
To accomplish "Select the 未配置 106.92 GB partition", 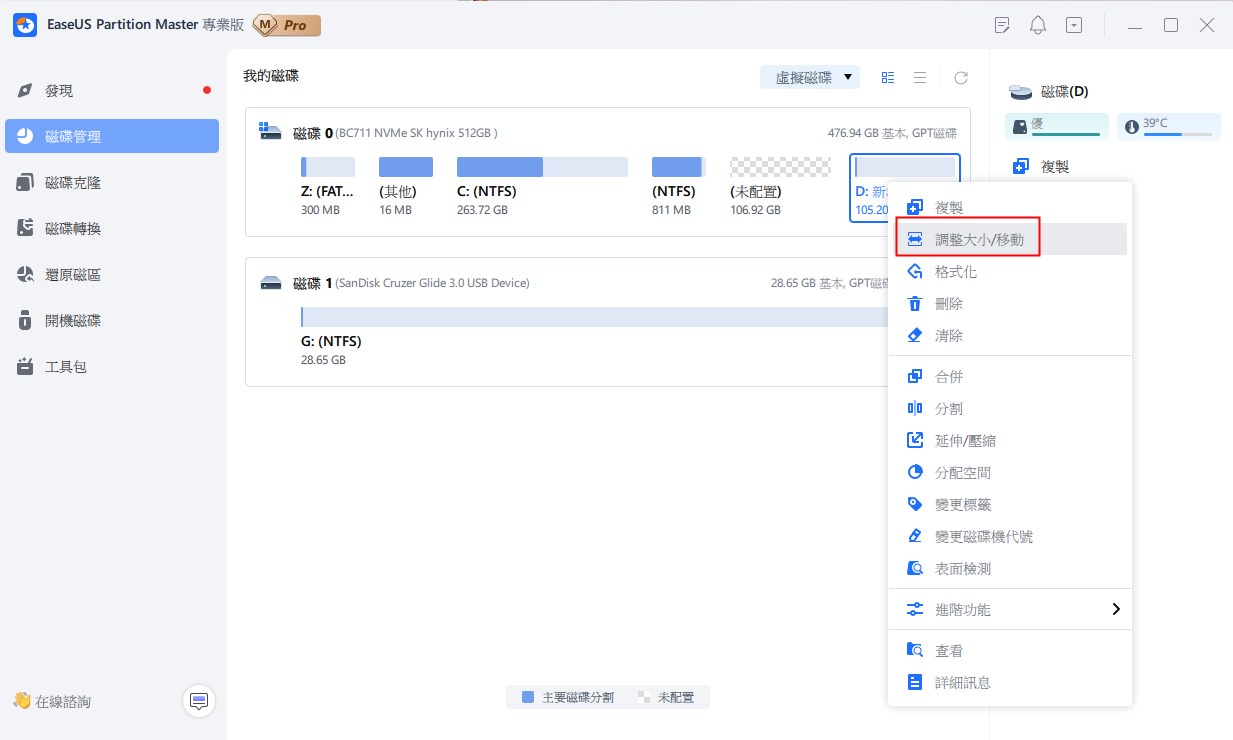I will (x=780, y=167).
